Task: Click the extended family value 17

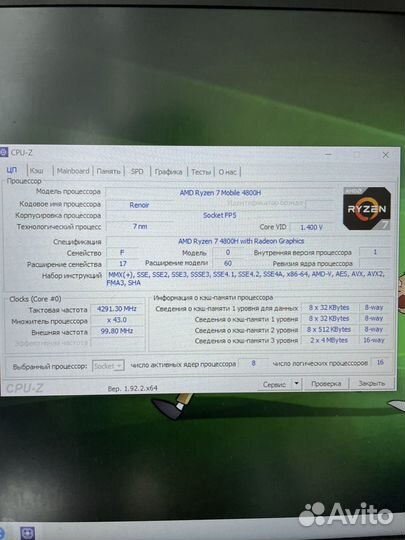Action: point(123,263)
